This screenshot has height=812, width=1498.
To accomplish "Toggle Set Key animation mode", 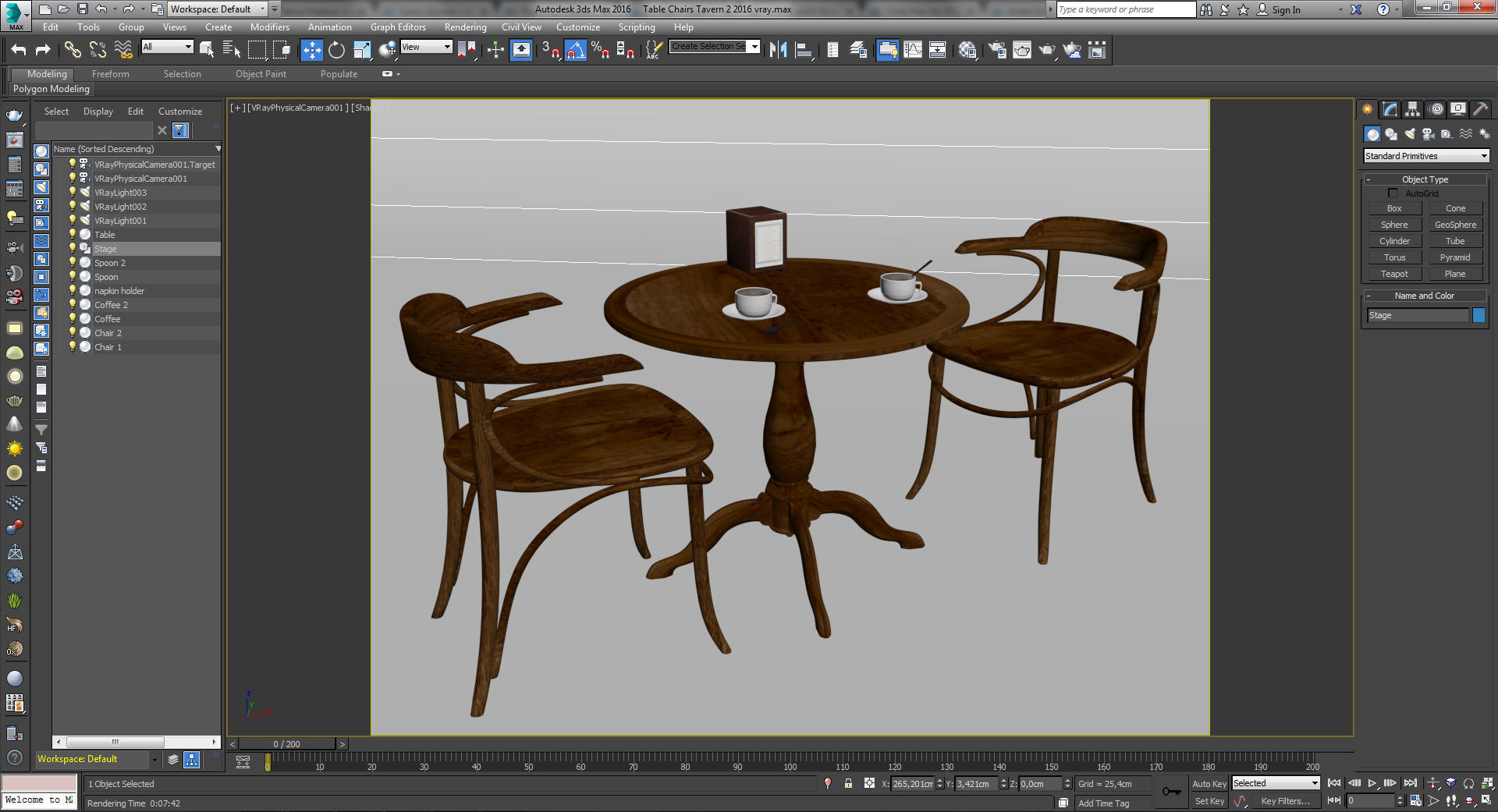I will click(1209, 801).
